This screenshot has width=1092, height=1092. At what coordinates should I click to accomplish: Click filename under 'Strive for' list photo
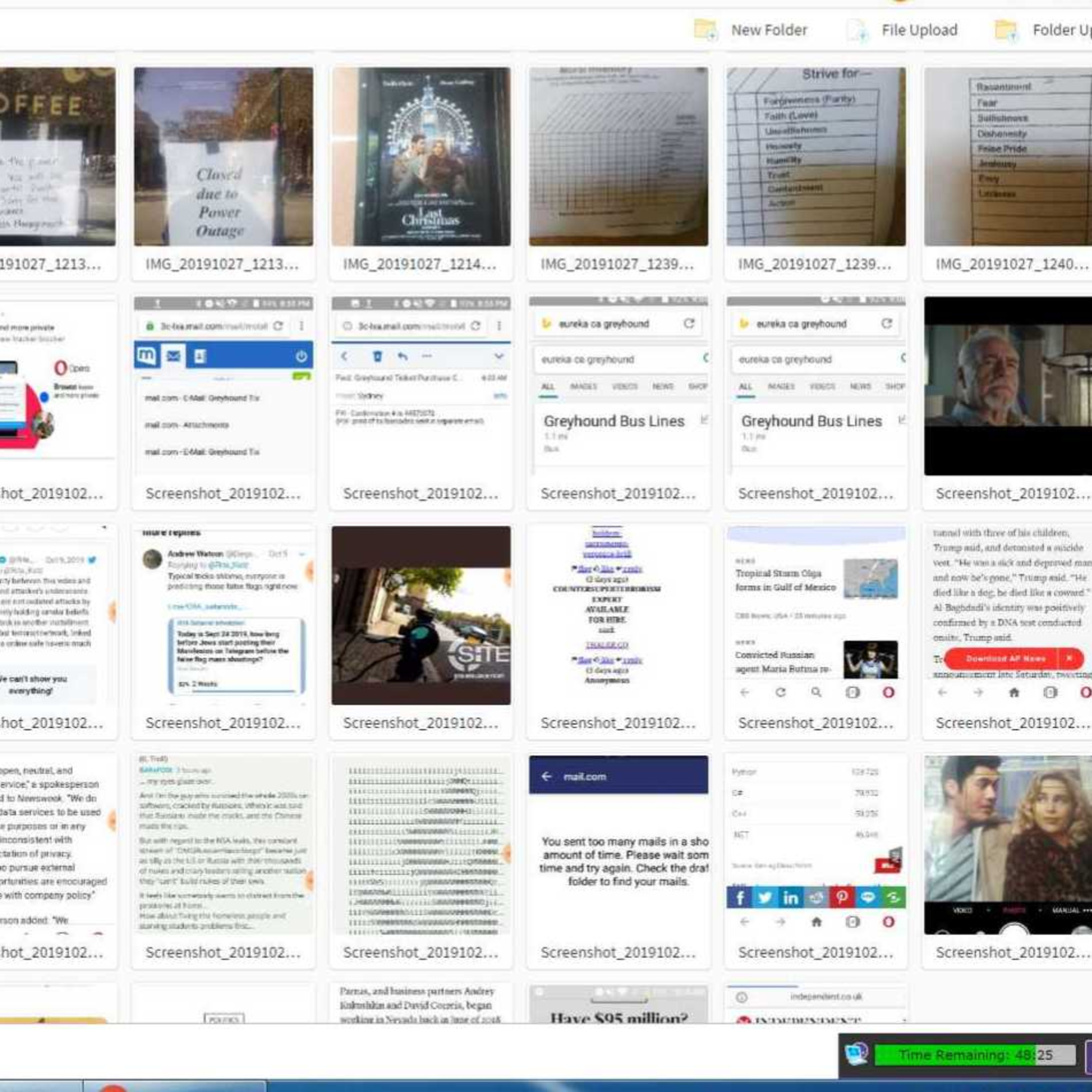(x=815, y=265)
